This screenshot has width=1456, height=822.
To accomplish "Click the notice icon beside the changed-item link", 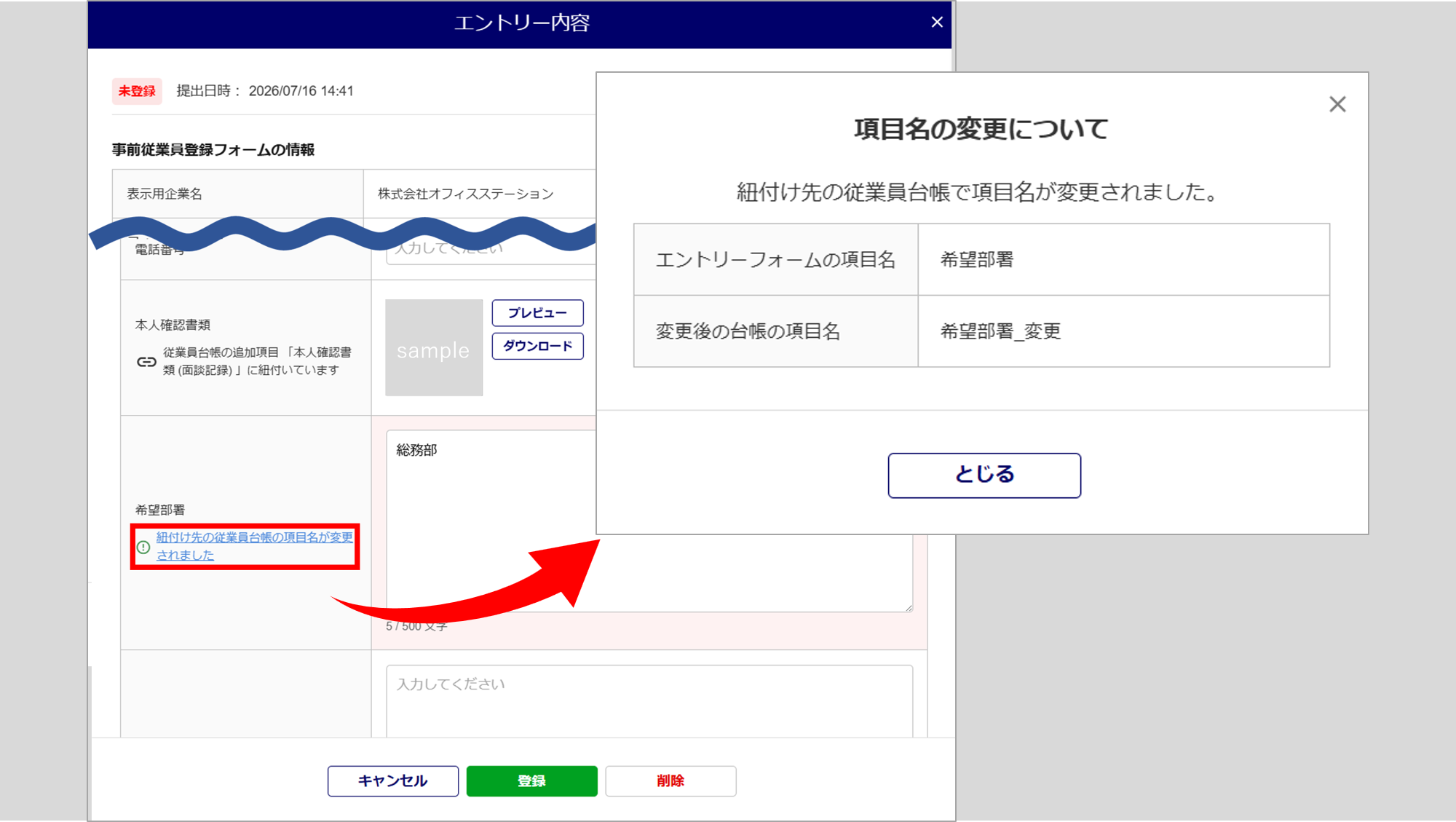I will coord(143,546).
